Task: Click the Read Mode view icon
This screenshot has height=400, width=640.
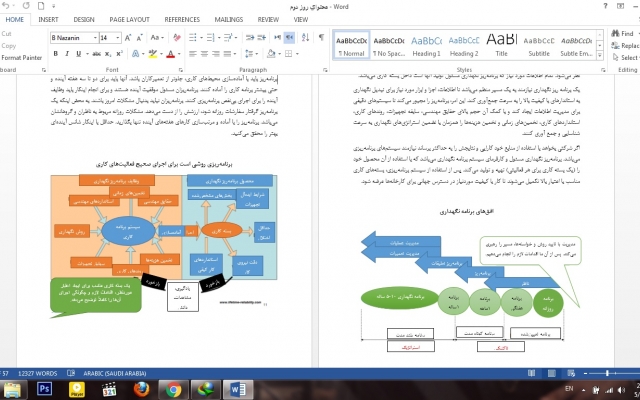Action: click(x=531, y=373)
